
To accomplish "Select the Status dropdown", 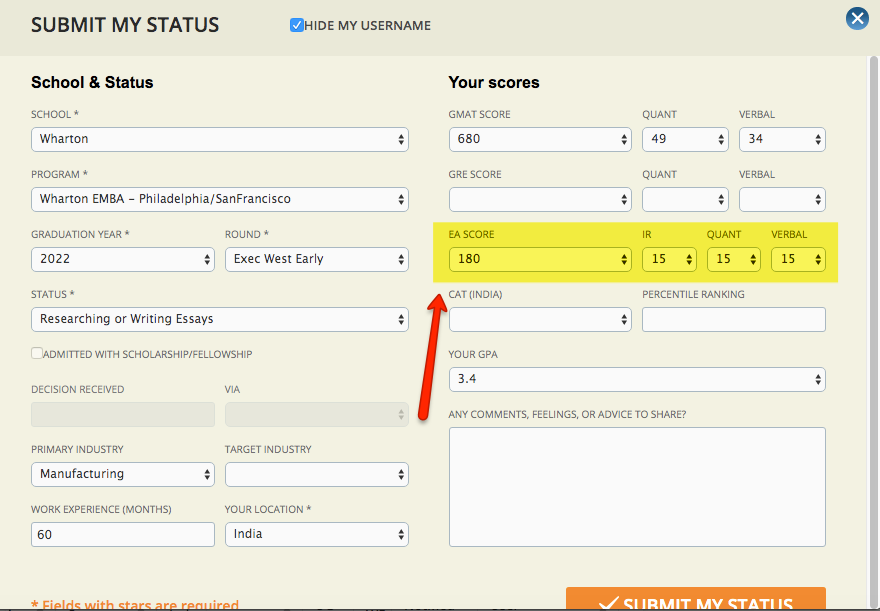I will 219,319.
